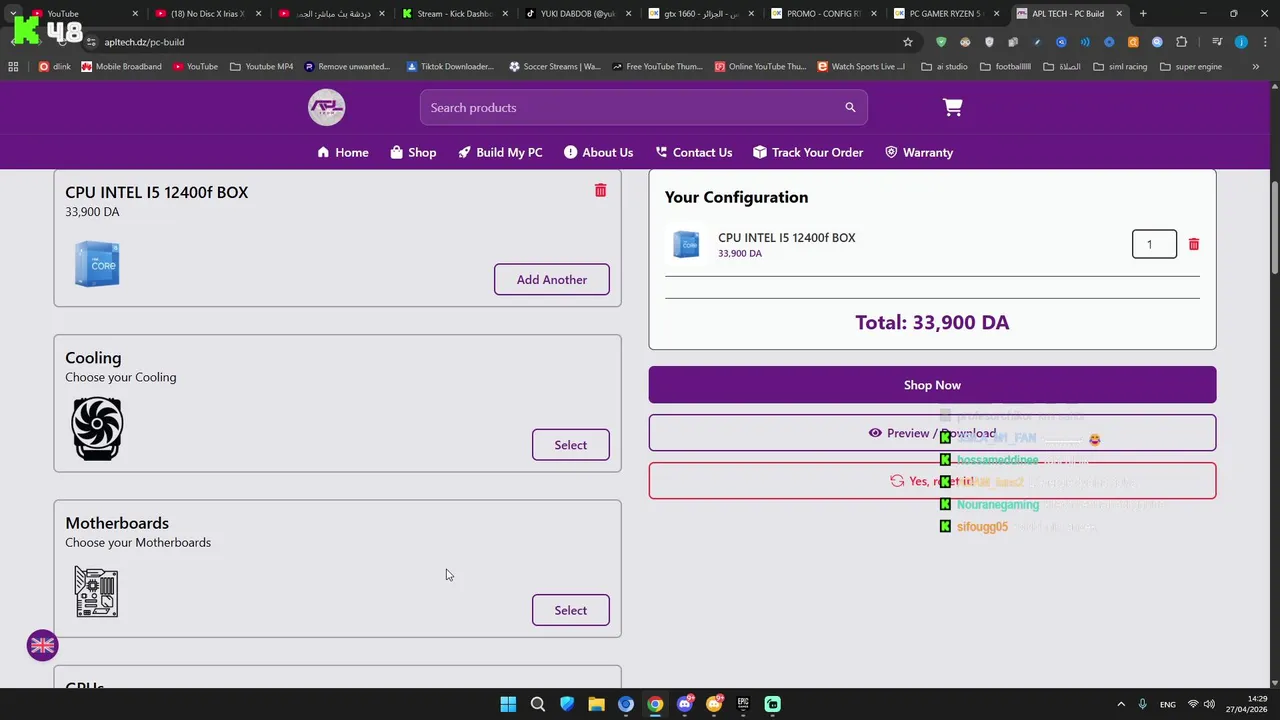Open the language flag selector
Viewport: 1280px width, 720px height.
tap(42, 646)
